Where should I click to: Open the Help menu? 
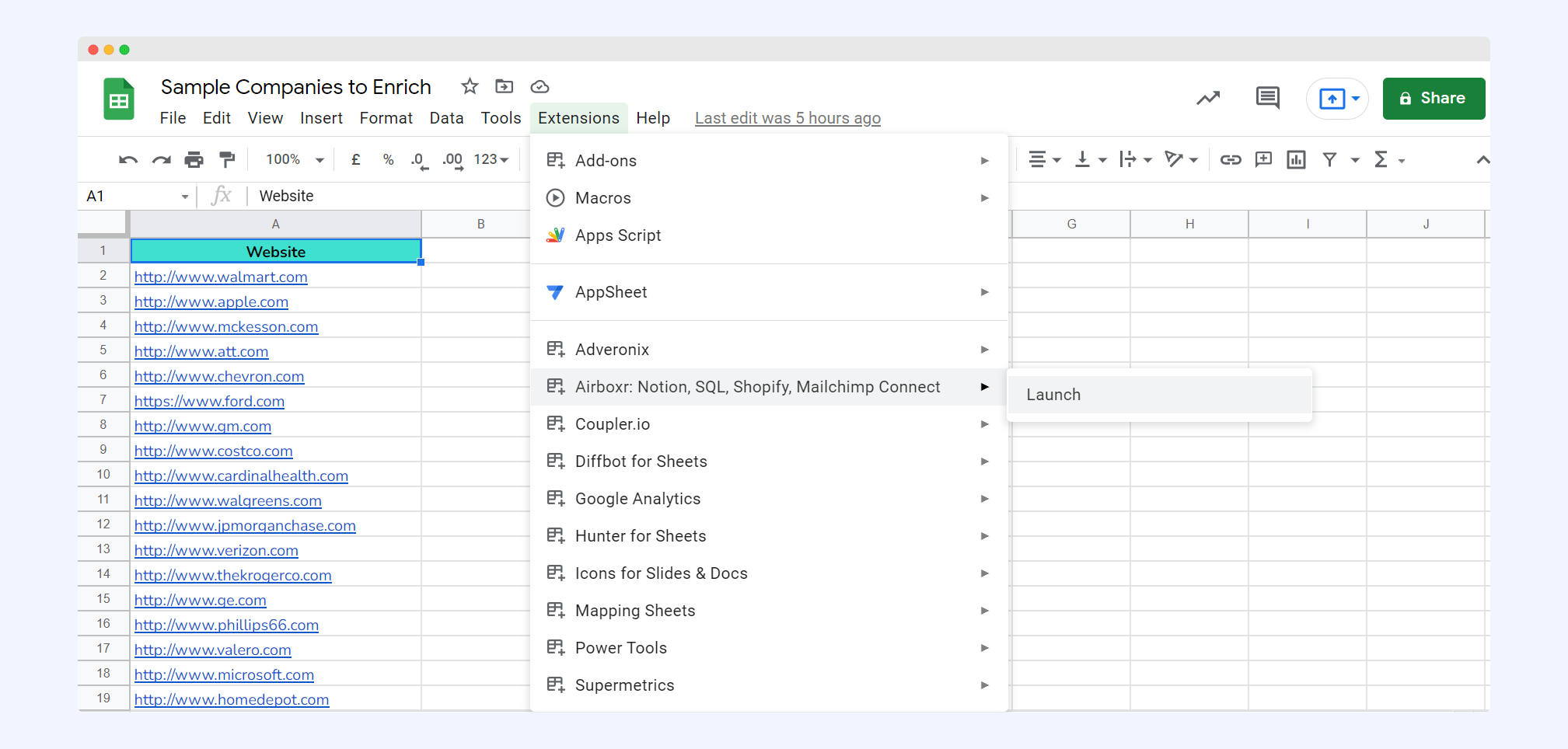pyautogui.click(x=653, y=118)
